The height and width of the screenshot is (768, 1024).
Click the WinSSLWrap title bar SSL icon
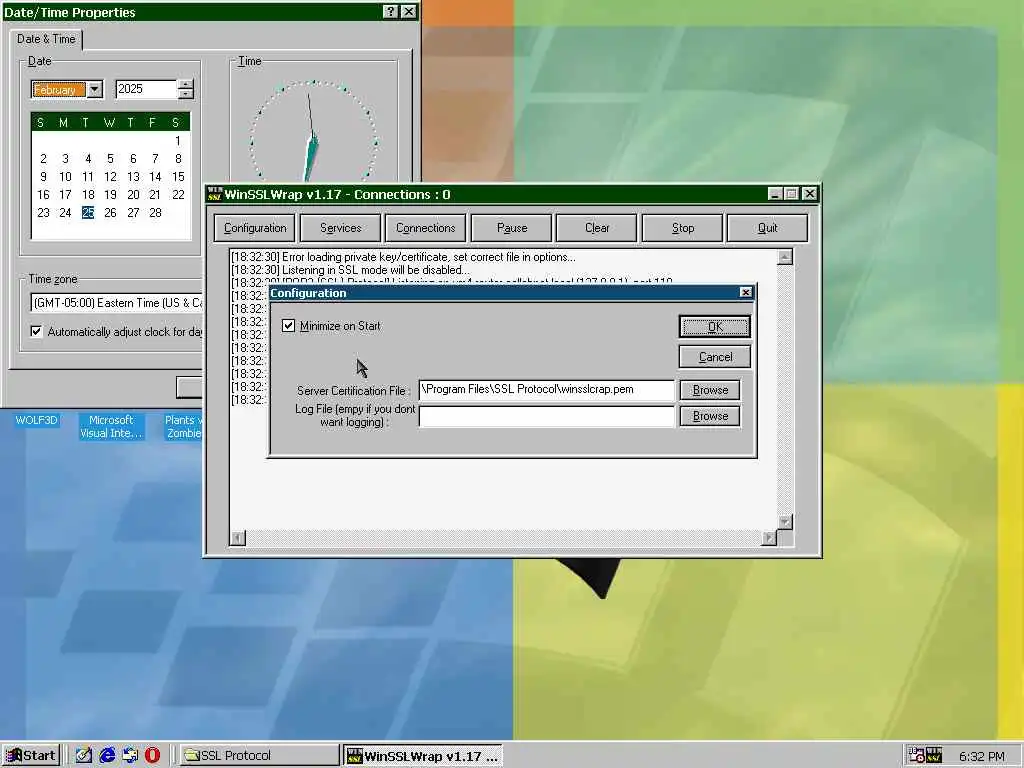click(x=214, y=194)
